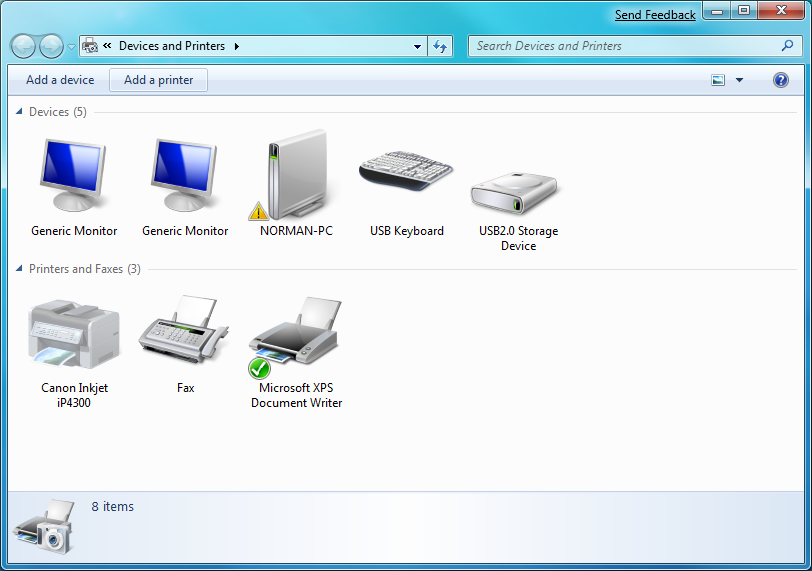Select the Fax device icon
Image resolution: width=812 pixels, height=571 pixels.
pos(185,330)
